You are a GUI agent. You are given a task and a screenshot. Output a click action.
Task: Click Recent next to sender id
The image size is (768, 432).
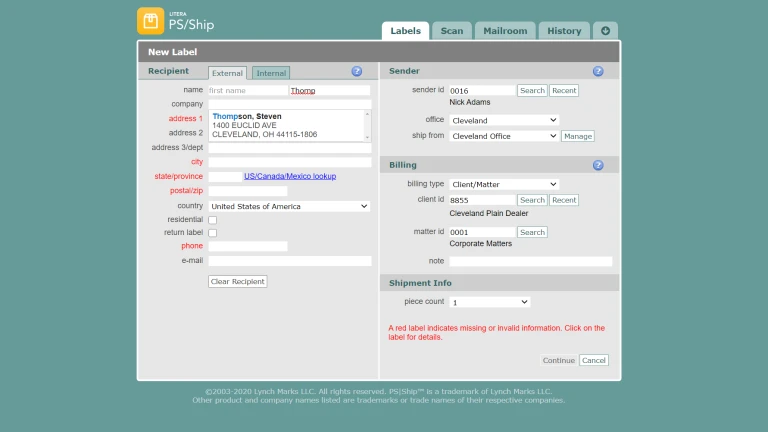click(x=564, y=91)
